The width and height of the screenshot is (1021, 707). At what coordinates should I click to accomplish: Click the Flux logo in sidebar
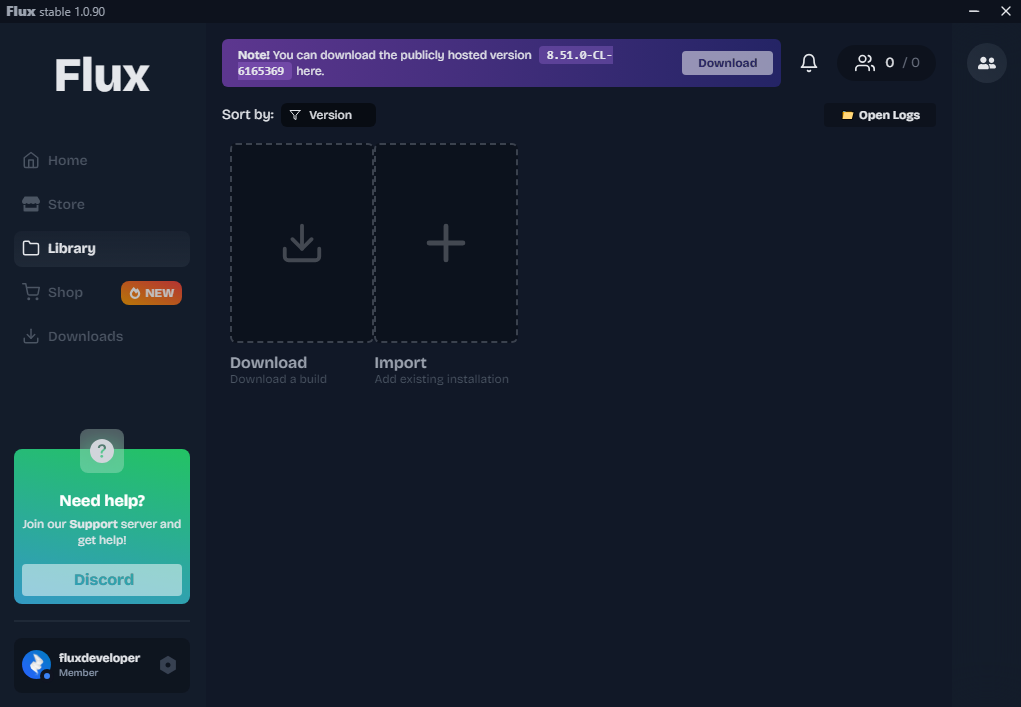point(102,75)
